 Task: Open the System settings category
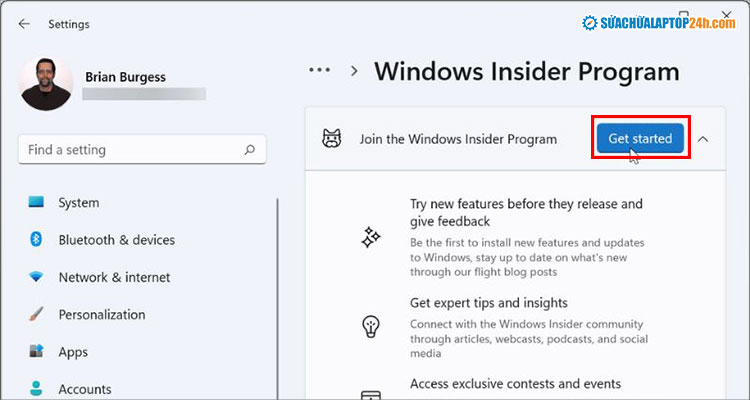[x=78, y=202]
